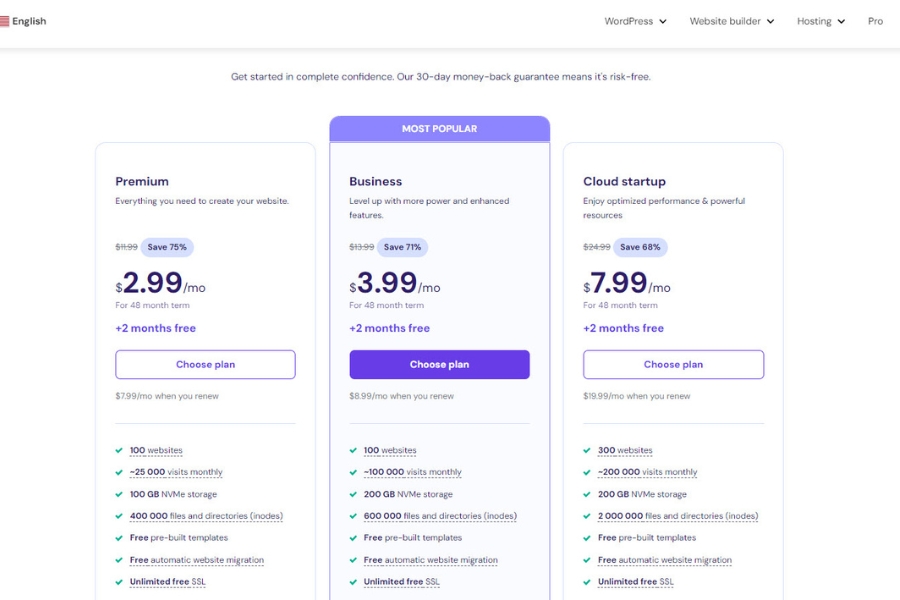Click the 30-day money-back guarantee text
900x600 pixels.
click(441, 77)
